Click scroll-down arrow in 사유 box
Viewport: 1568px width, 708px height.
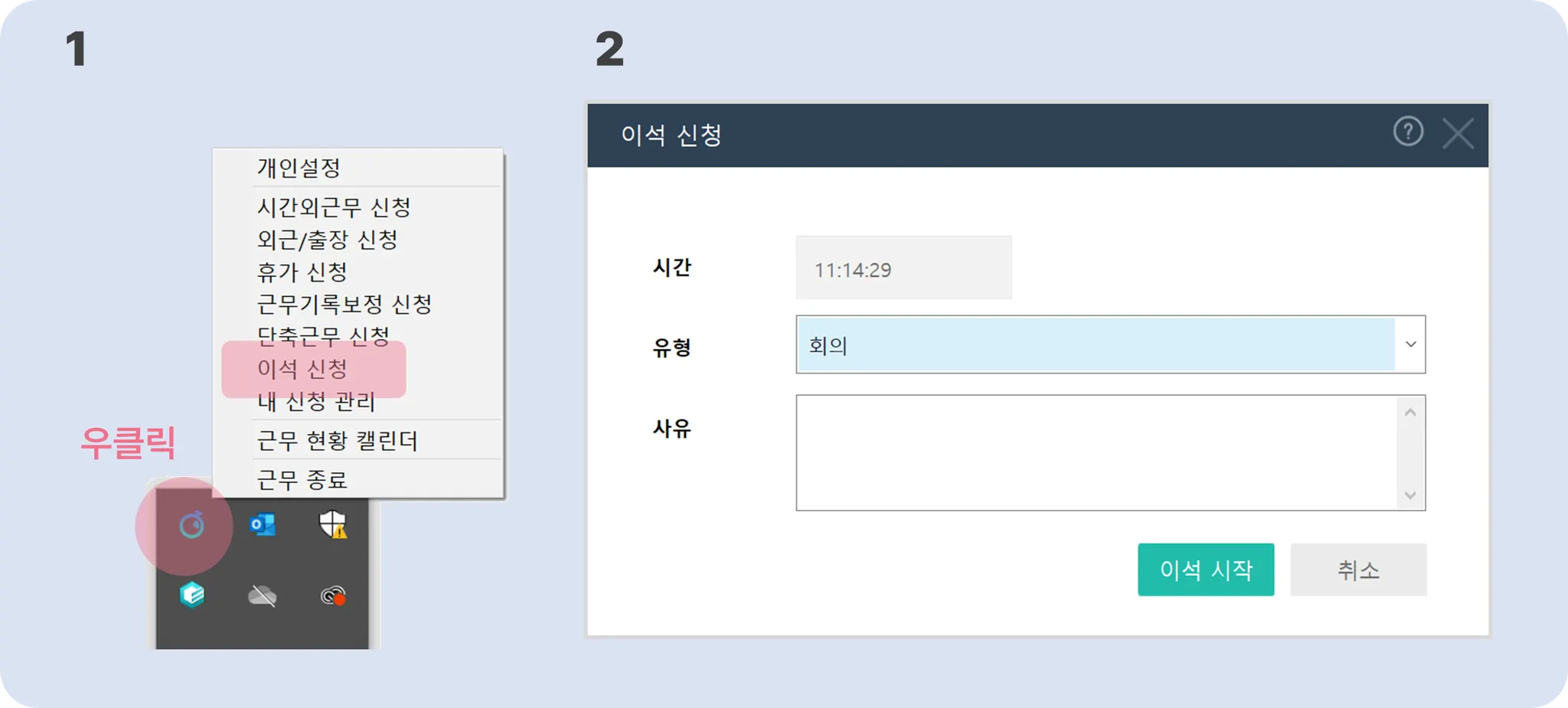click(1410, 496)
